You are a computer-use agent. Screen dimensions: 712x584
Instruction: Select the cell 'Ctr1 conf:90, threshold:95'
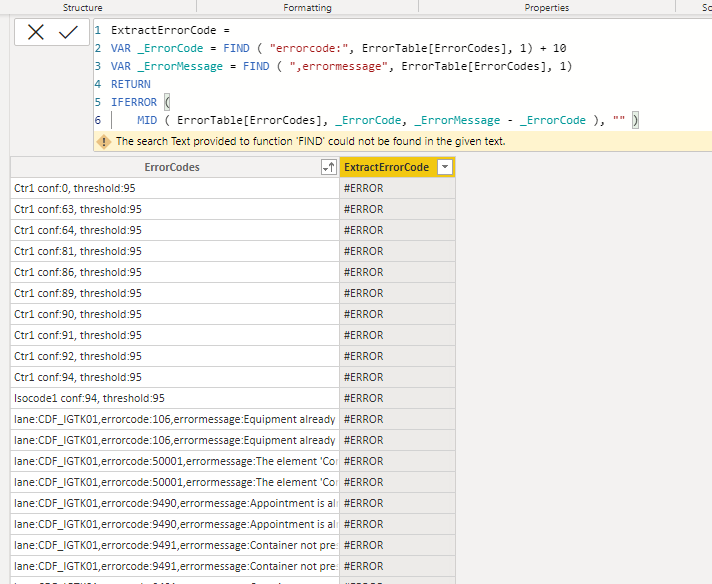[175, 314]
